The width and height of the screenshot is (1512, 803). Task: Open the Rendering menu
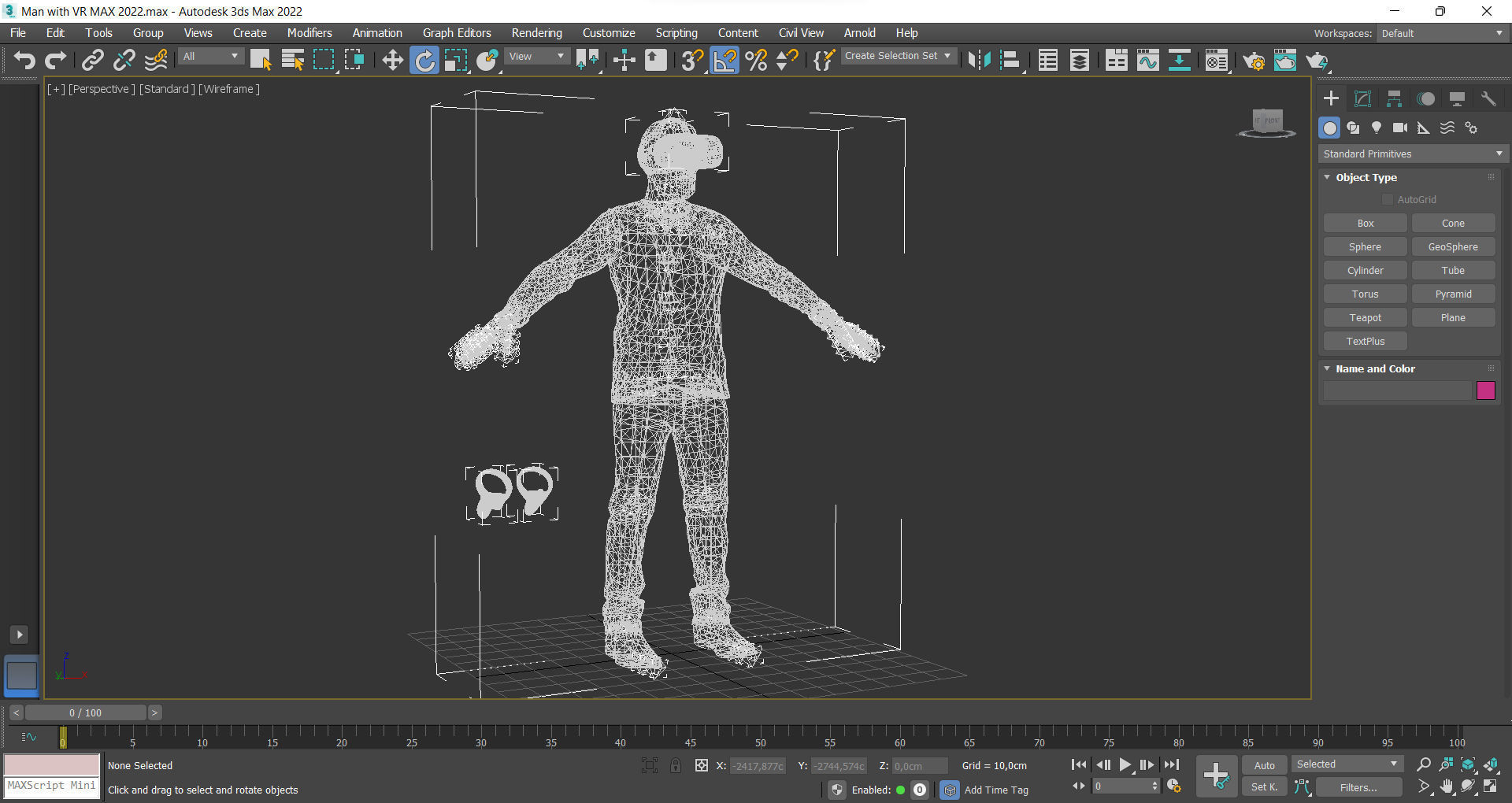pos(536,33)
